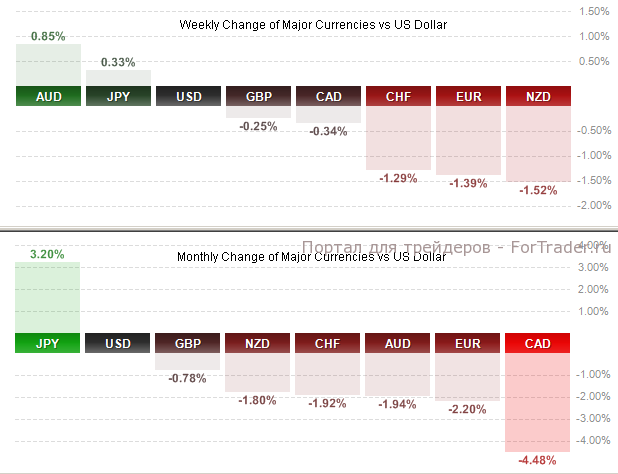Click the -2.20% EUR monthly value label
The image size is (618, 474).
coord(468,409)
